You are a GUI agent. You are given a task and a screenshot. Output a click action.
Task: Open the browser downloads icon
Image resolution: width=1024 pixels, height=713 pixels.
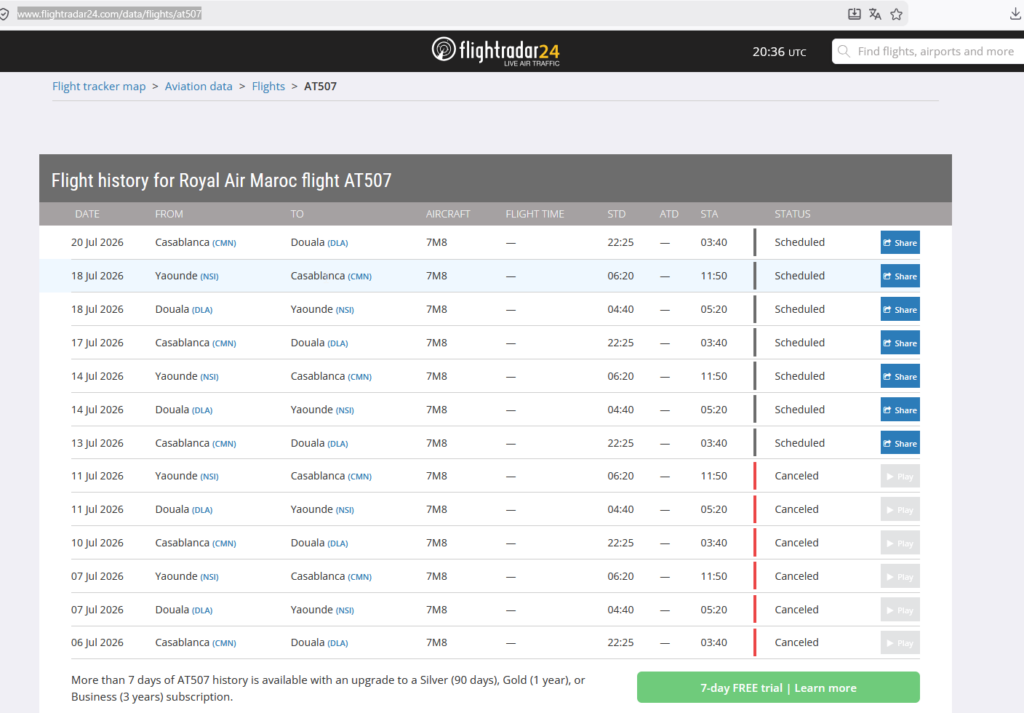(x=1015, y=14)
